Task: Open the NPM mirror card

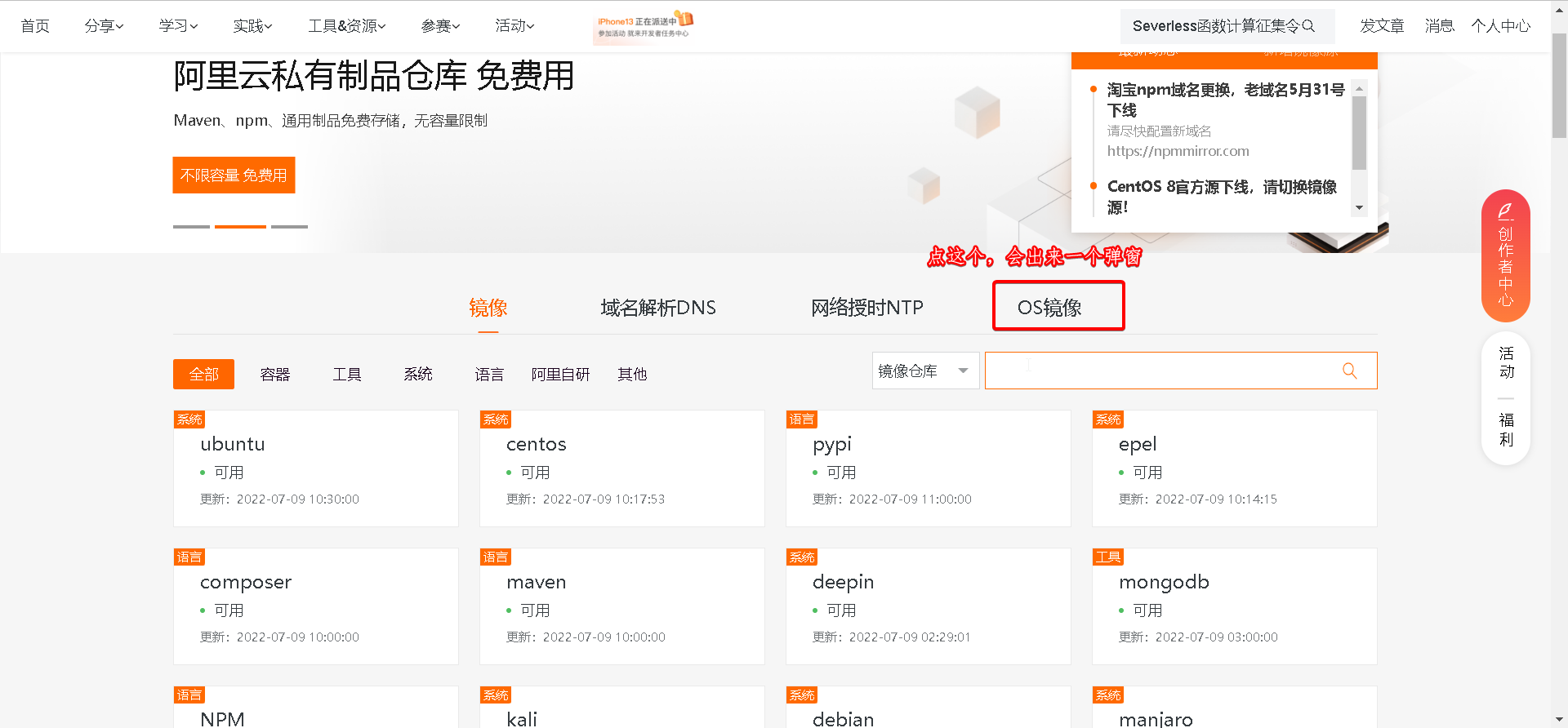Action: (x=316, y=707)
